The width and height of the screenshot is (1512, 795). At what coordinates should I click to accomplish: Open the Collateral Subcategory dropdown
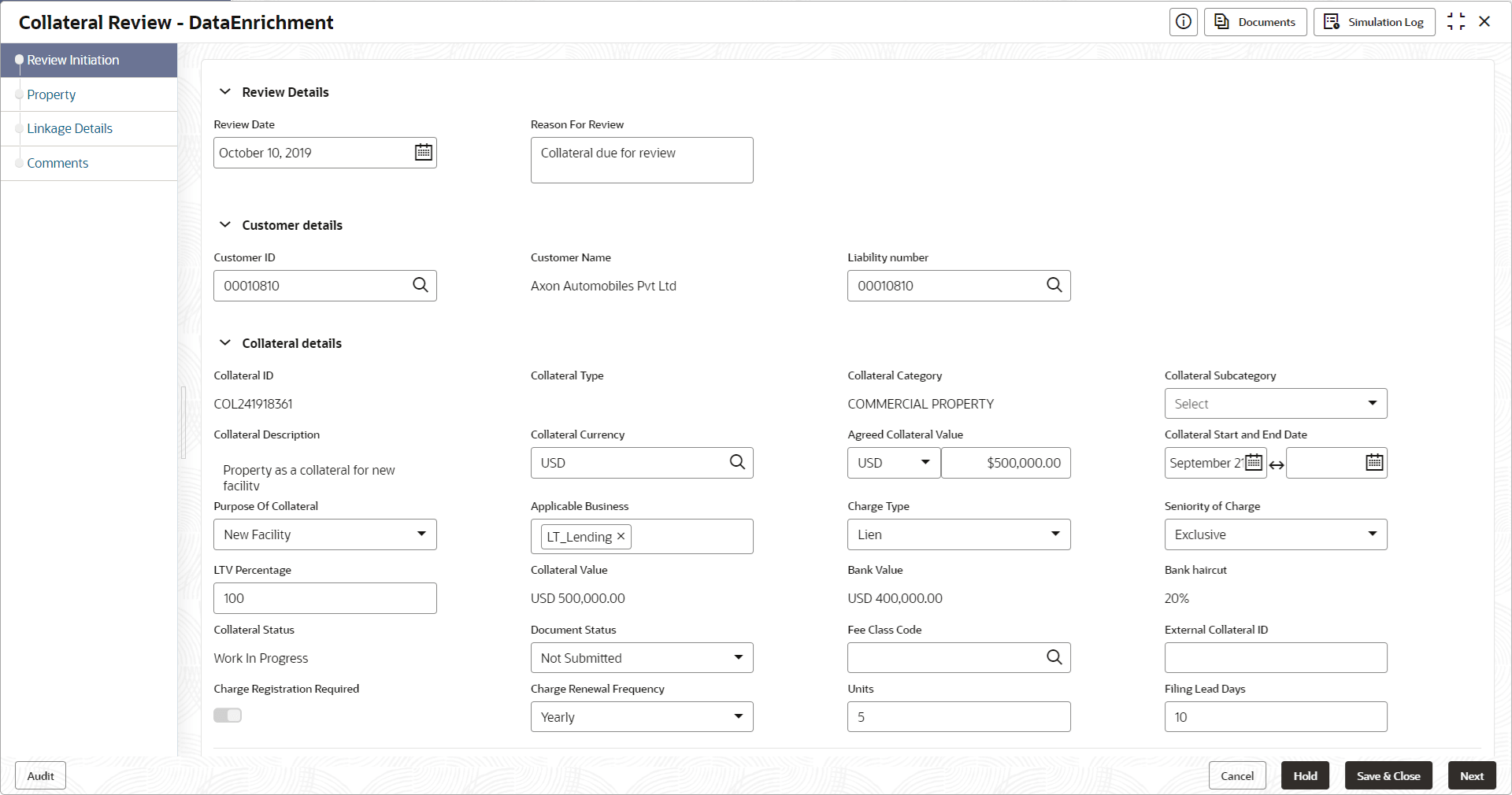[x=1276, y=404]
